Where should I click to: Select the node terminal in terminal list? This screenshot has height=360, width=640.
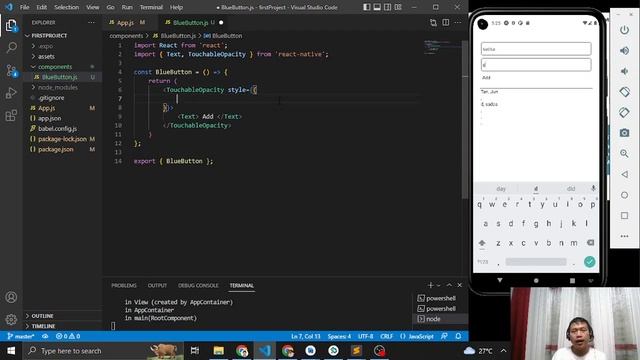pyautogui.click(x=441, y=319)
